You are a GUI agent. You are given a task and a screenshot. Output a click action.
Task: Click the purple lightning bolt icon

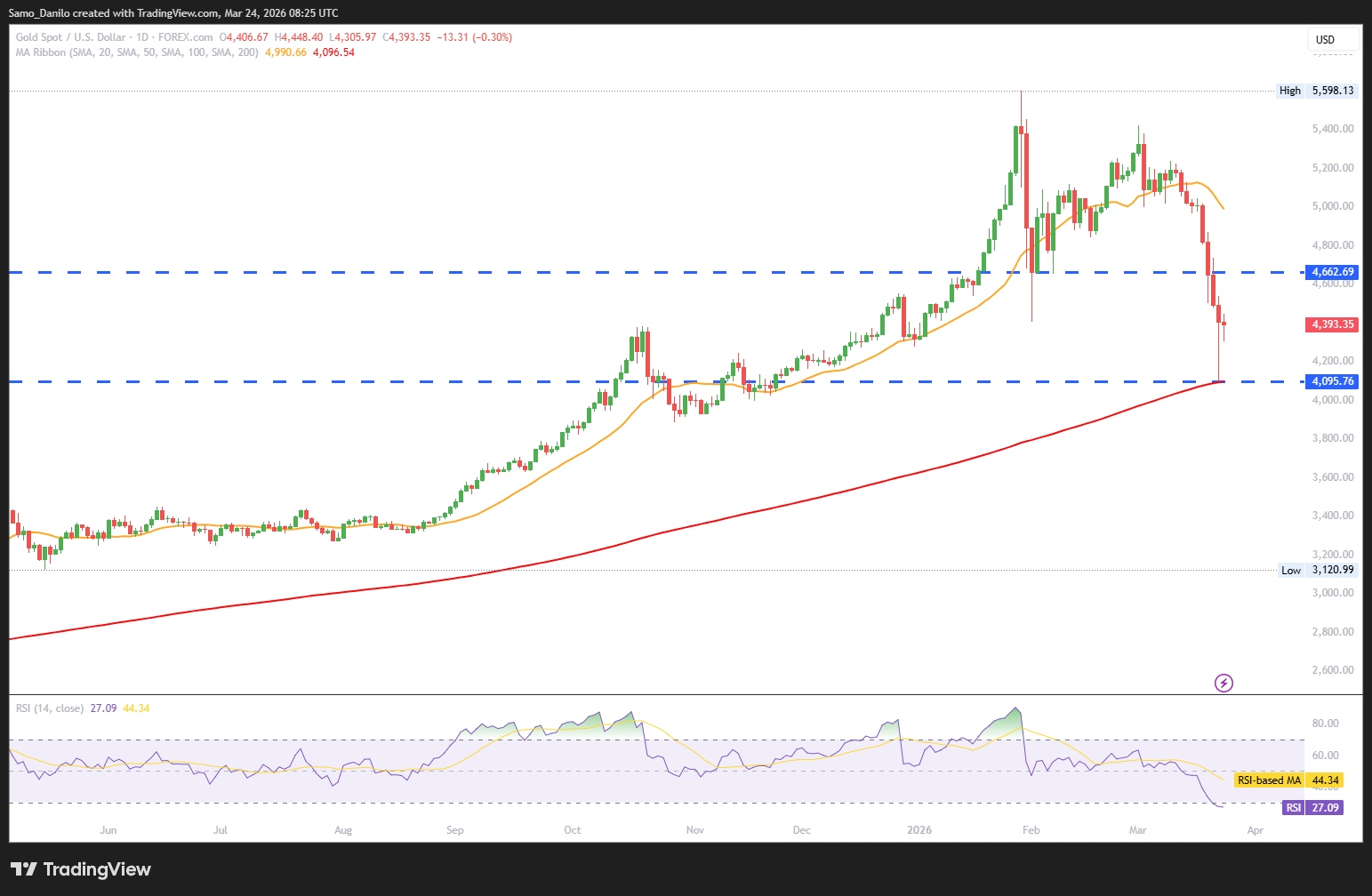[x=1224, y=683]
